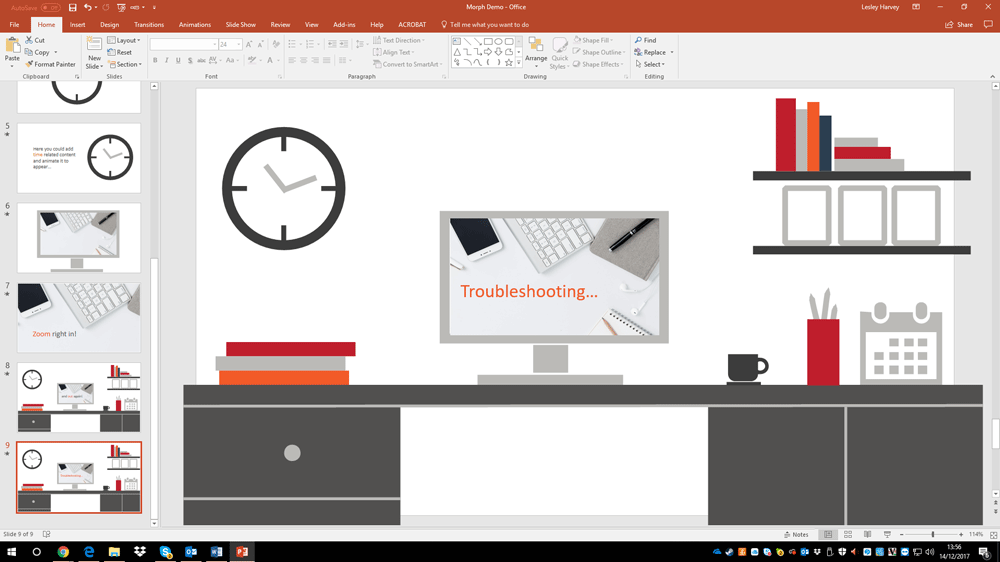The width and height of the screenshot is (1000, 562).
Task: Toggle the Notes pane
Action: tap(796, 535)
